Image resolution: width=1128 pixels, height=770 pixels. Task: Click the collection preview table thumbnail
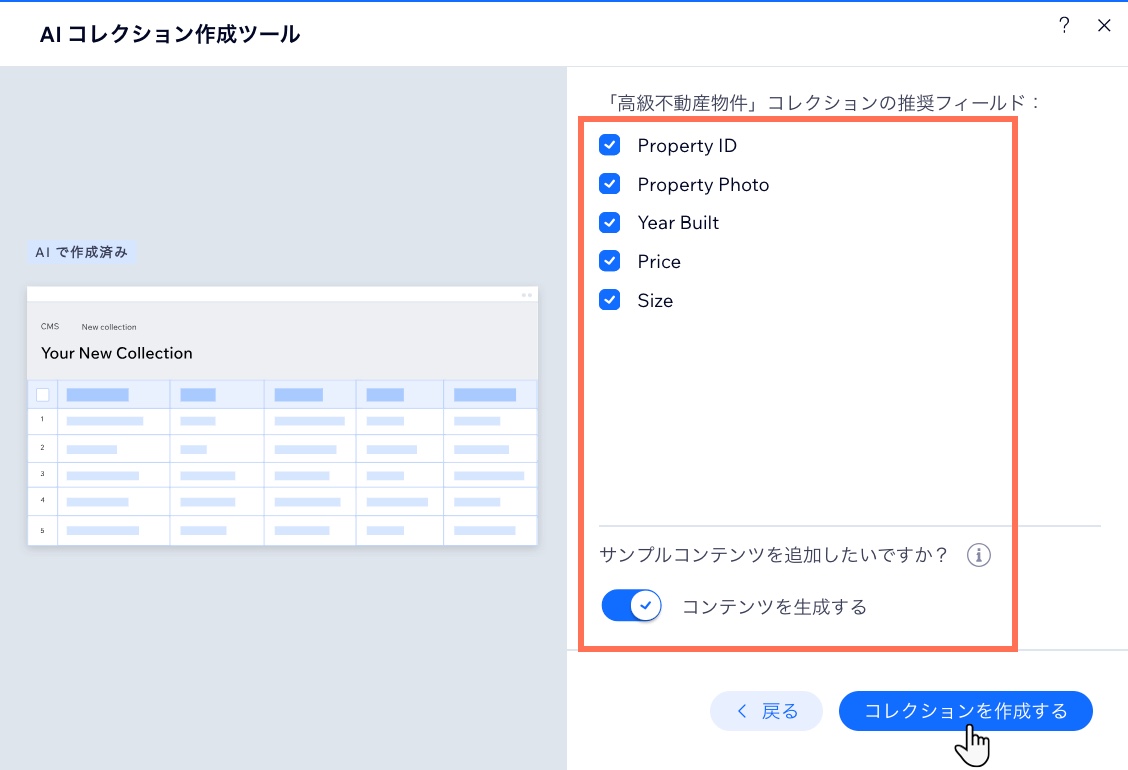283,416
